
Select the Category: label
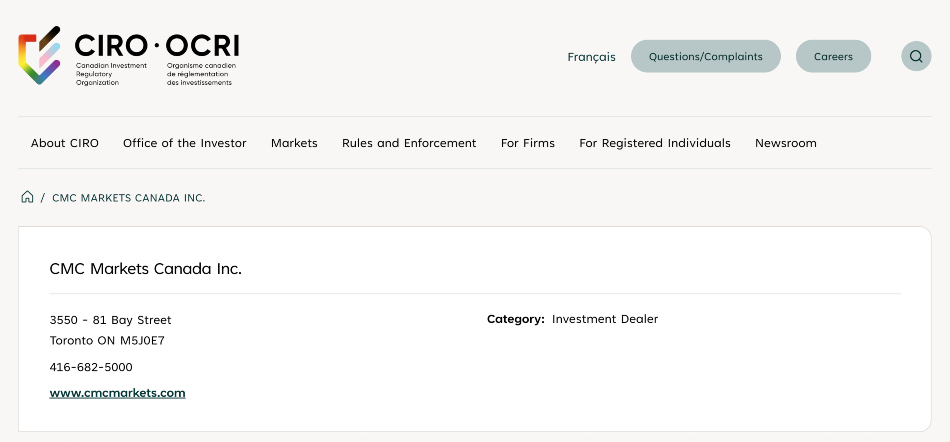click(516, 319)
